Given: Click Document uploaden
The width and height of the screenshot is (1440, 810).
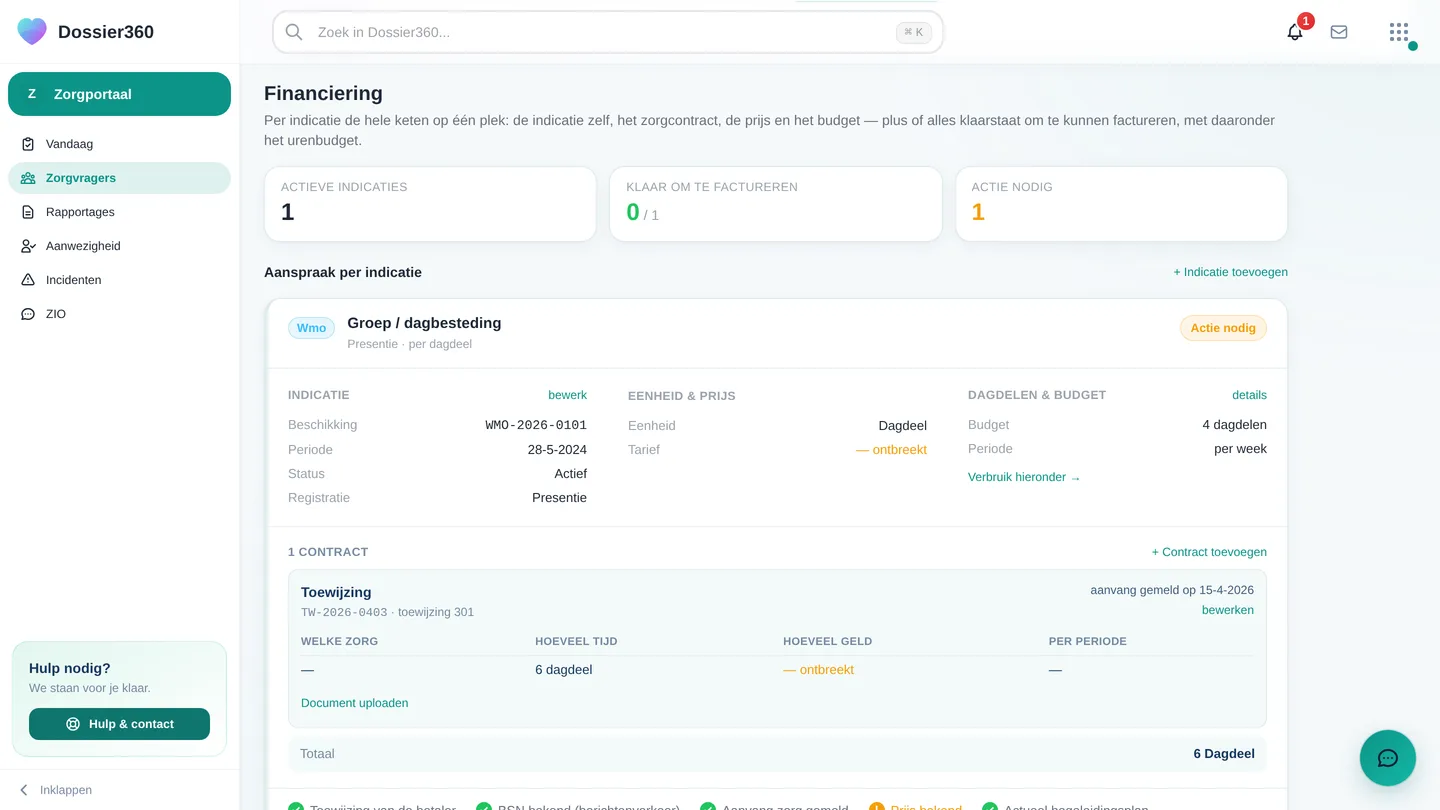Looking at the screenshot, I should click(x=354, y=703).
